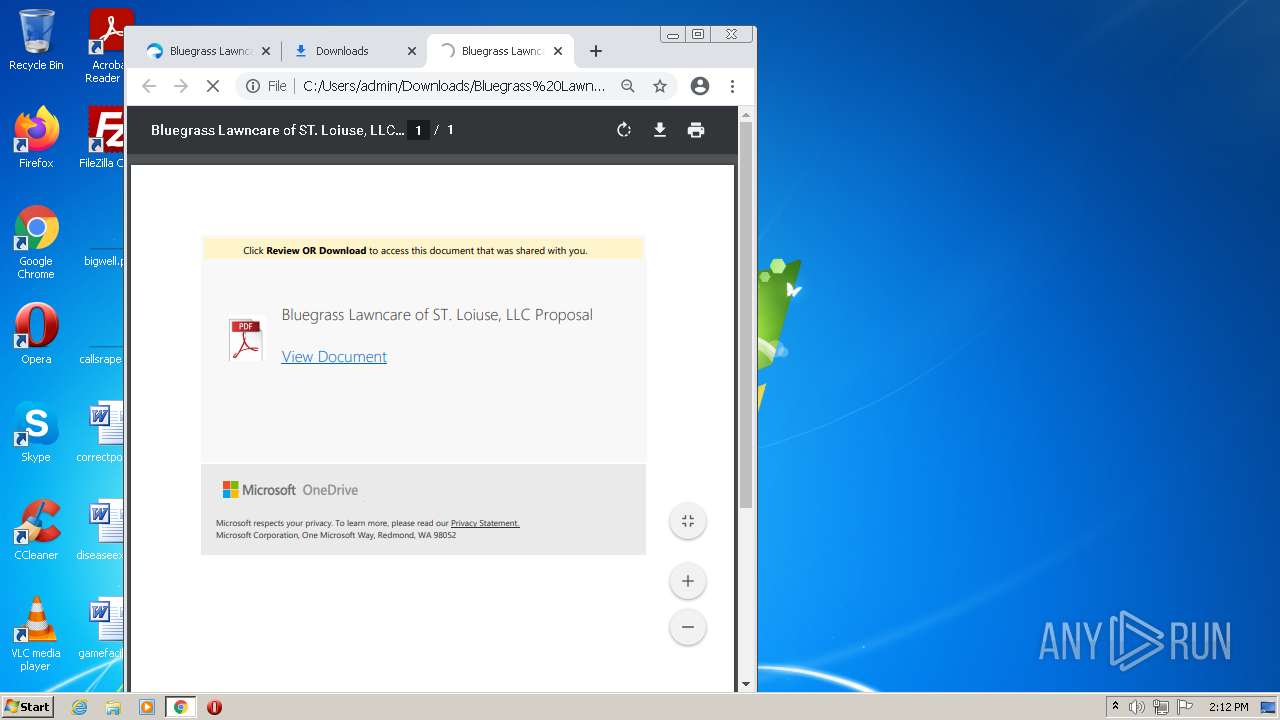Click the PDF file icon in document
The width and height of the screenshot is (1280, 720).
coord(245,339)
